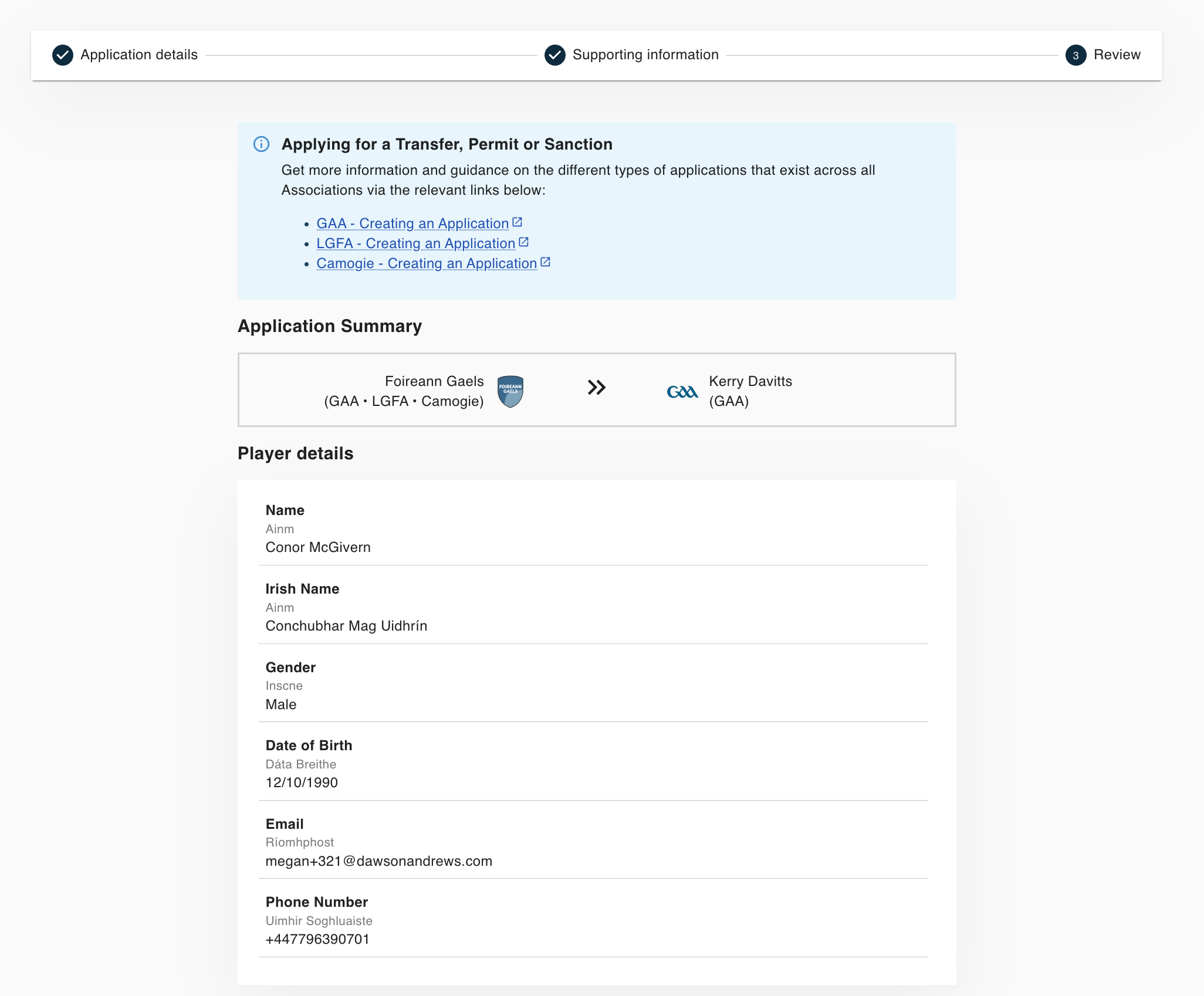Image resolution: width=1204 pixels, height=996 pixels.
Task: Click the 'Dáta Breithe' Irish sublabel
Action: 301,764
